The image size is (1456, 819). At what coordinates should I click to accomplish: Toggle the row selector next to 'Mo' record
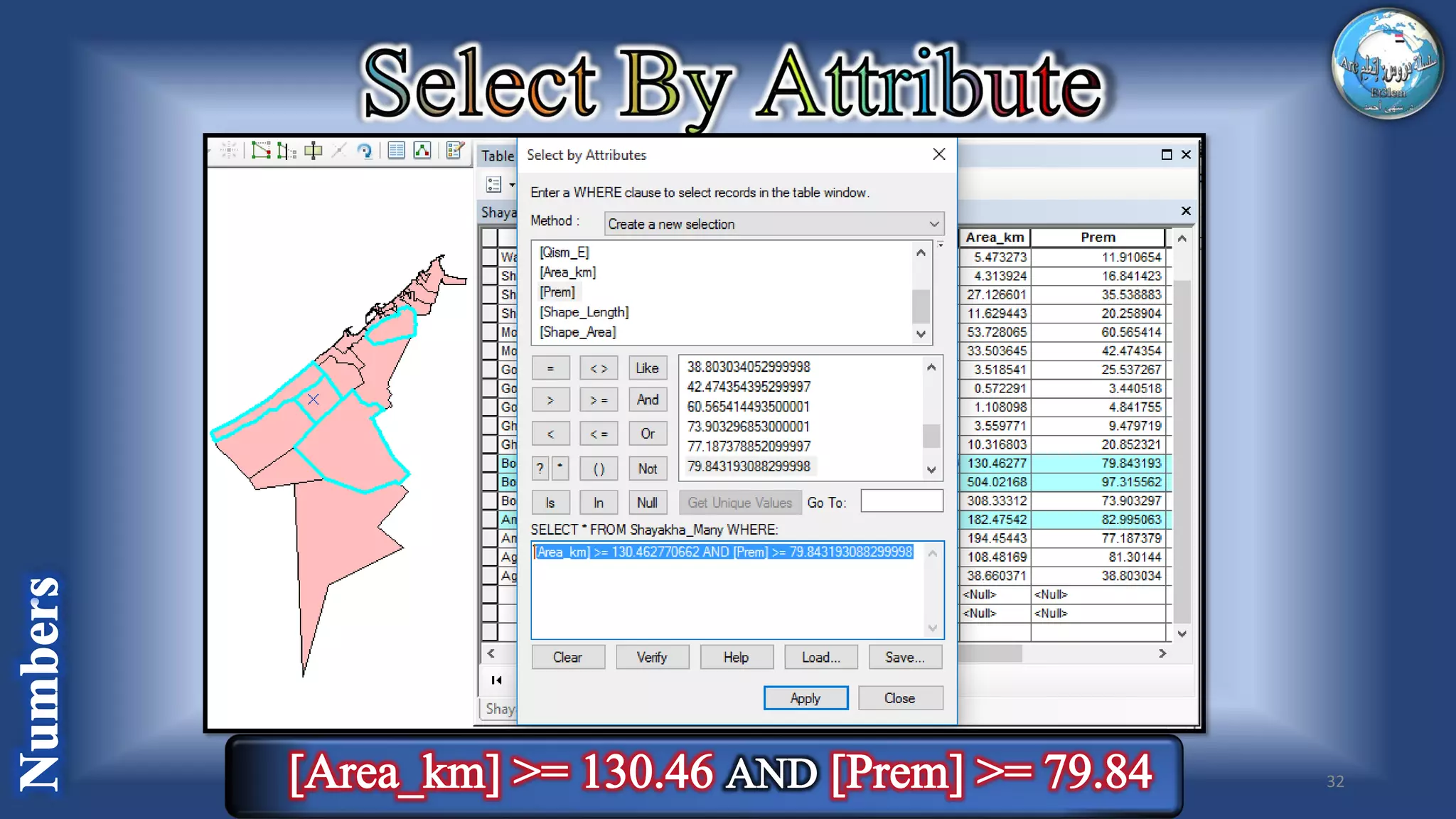click(489, 331)
